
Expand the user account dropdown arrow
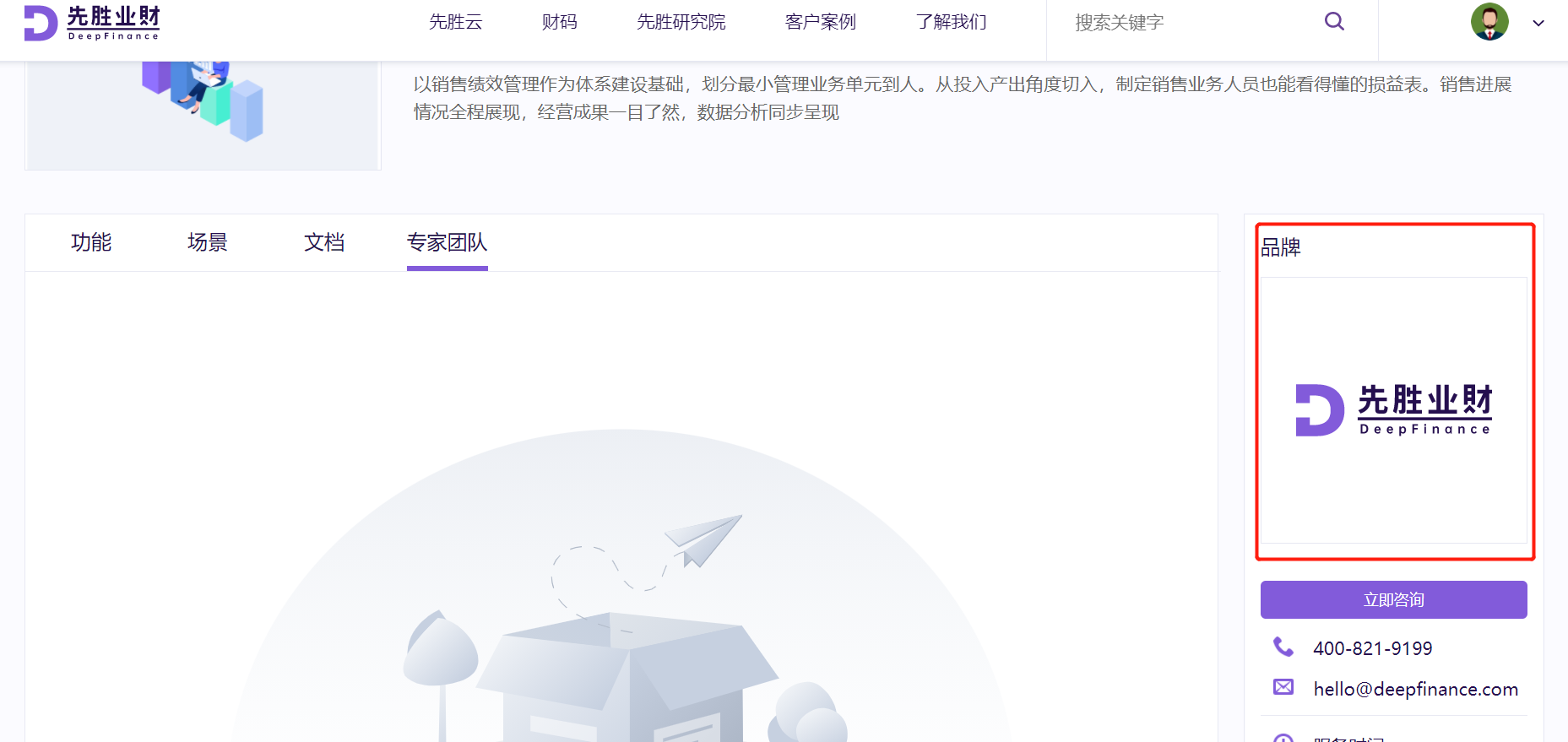coord(1538,23)
